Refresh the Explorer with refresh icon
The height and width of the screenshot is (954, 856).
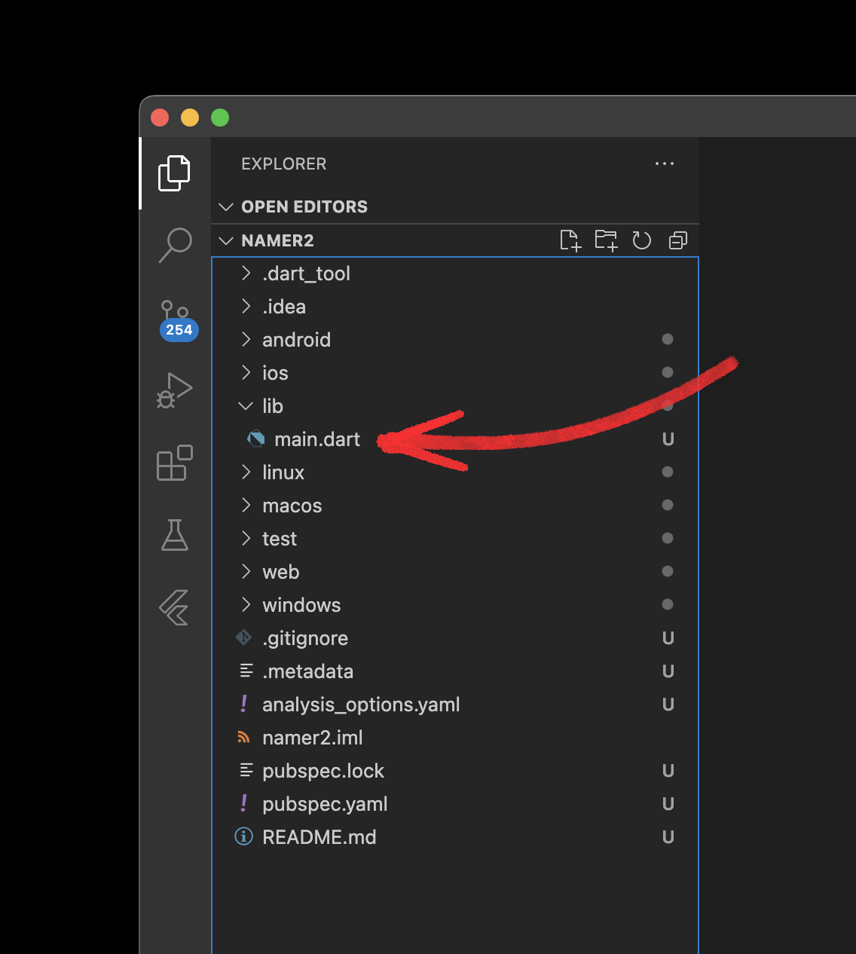(642, 240)
